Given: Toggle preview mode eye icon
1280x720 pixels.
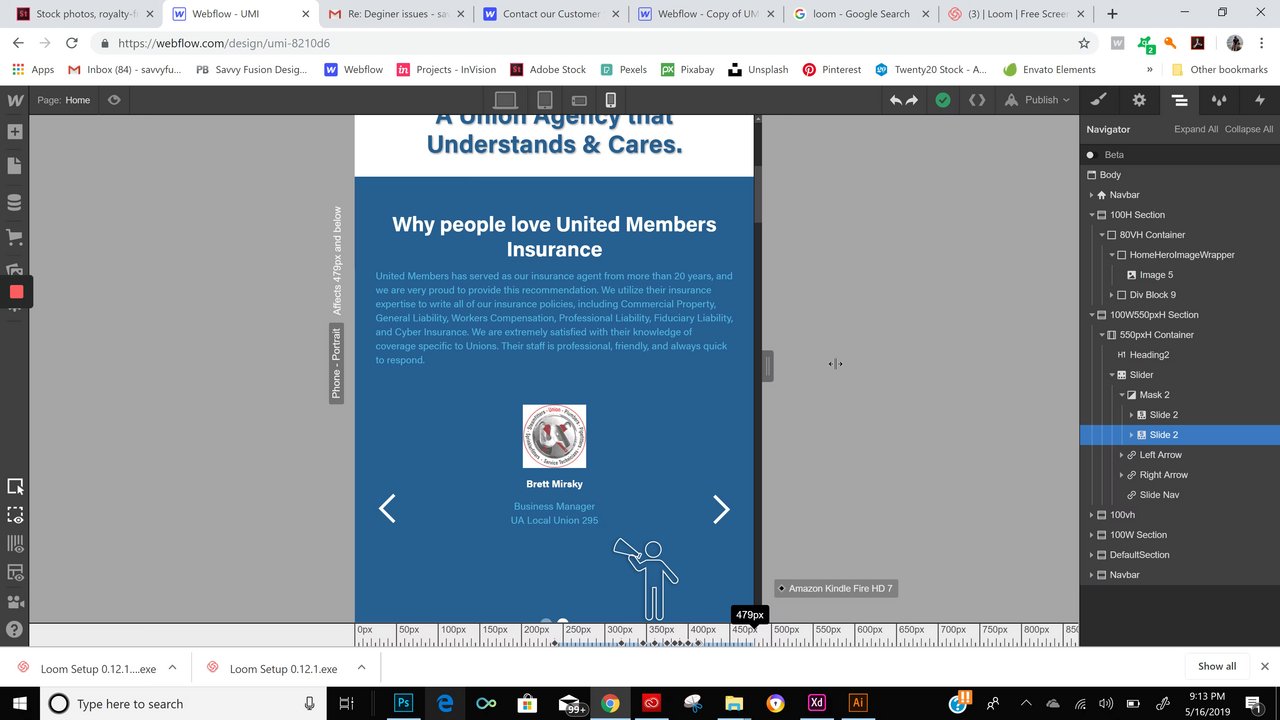Looking at the screenshot, I should pyautogui.click(x=114, y=100).
